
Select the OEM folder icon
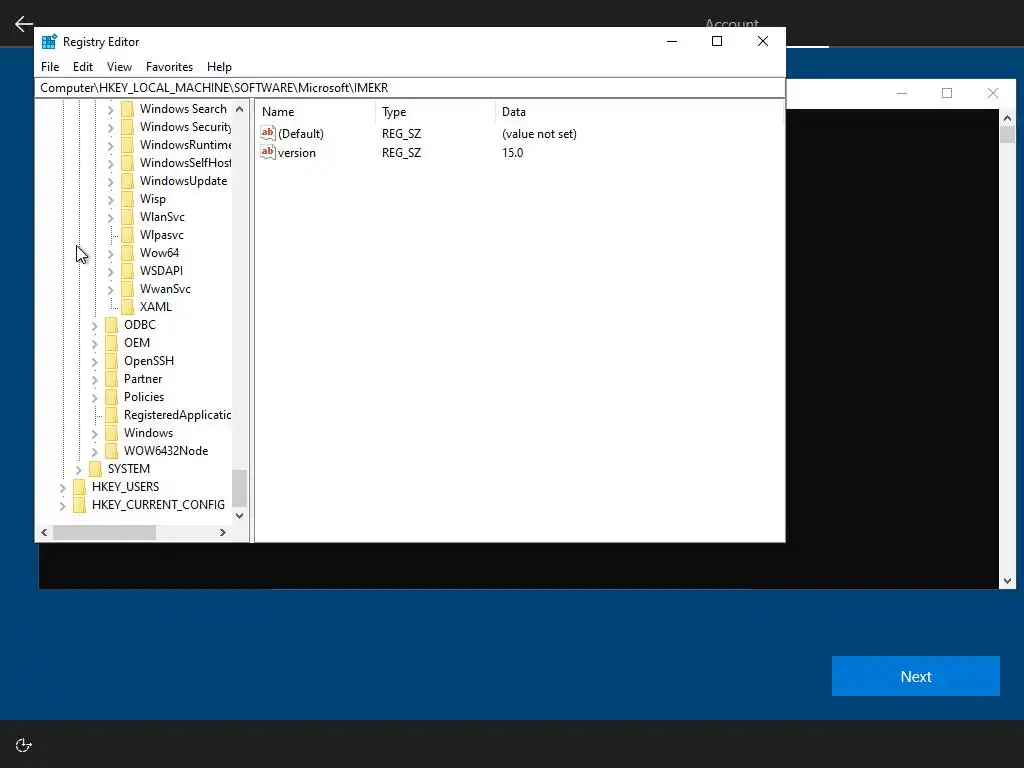coord(112,342)
